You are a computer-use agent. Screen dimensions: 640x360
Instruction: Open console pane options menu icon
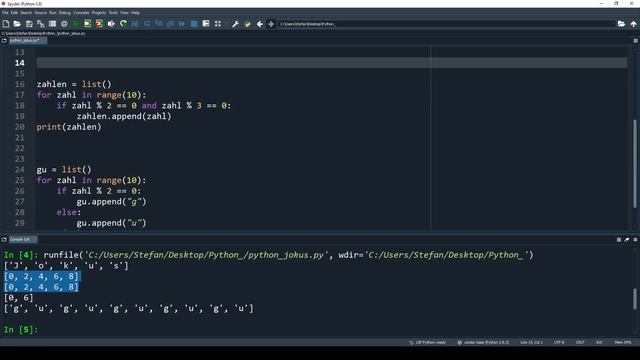click(x=636, y=240)
